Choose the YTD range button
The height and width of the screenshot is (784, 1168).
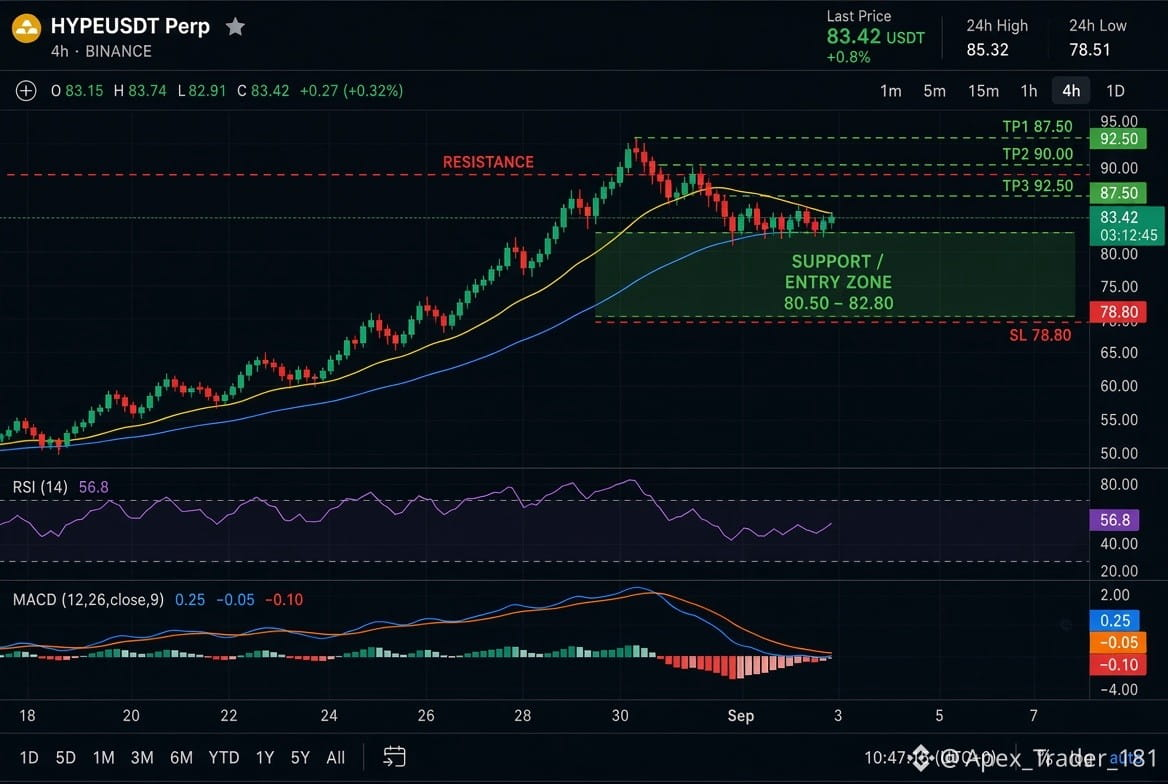tap(223, 758)
